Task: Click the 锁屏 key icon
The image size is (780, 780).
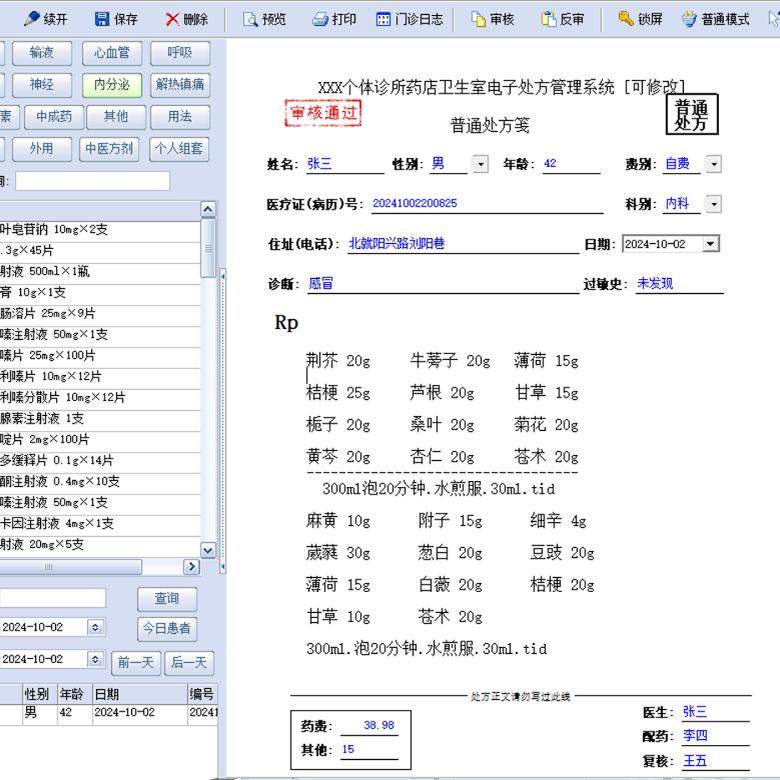Action: 625,19
